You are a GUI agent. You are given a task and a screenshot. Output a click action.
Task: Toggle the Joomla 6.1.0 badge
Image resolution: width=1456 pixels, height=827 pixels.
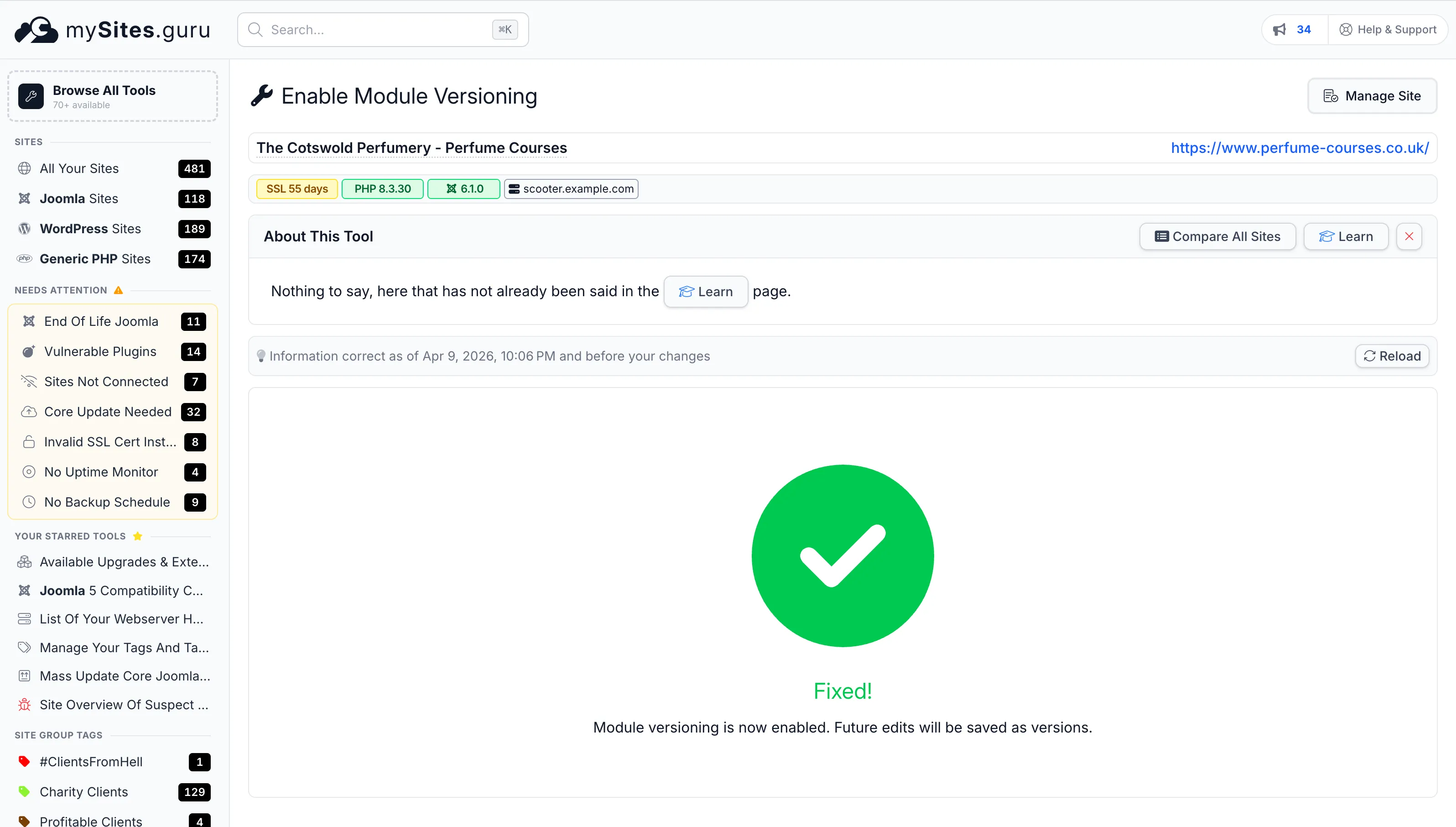[x=463, y=188]
